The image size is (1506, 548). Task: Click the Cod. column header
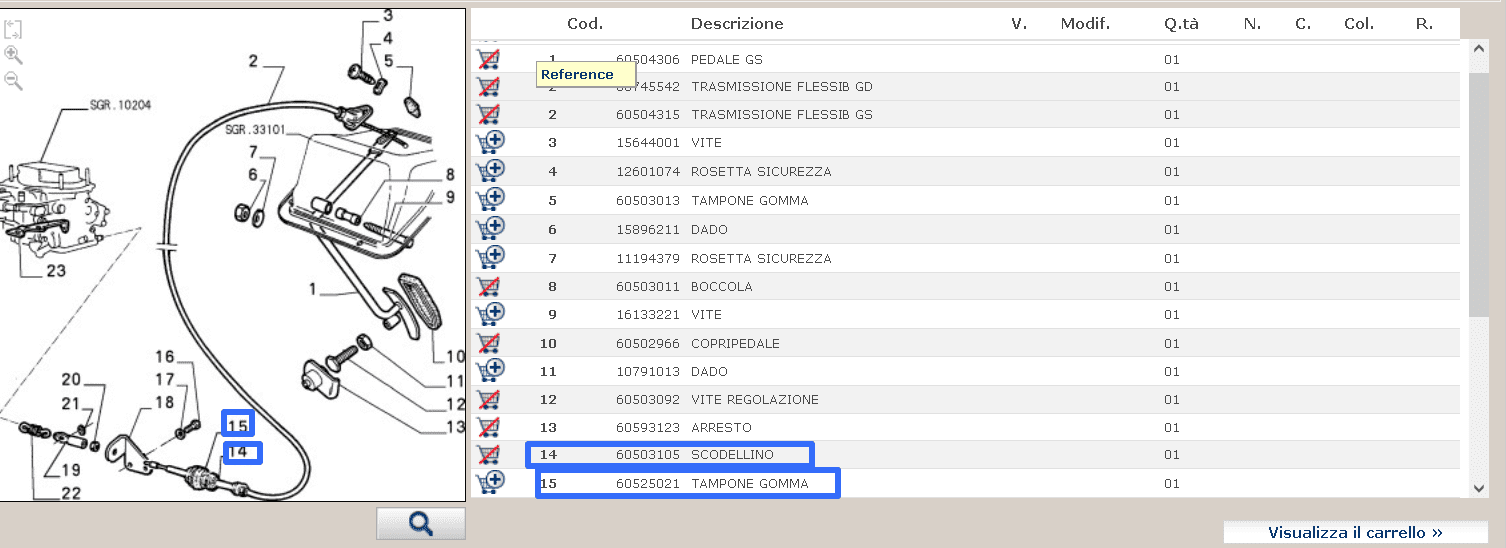pyautogui.click(x=585, y=23)
